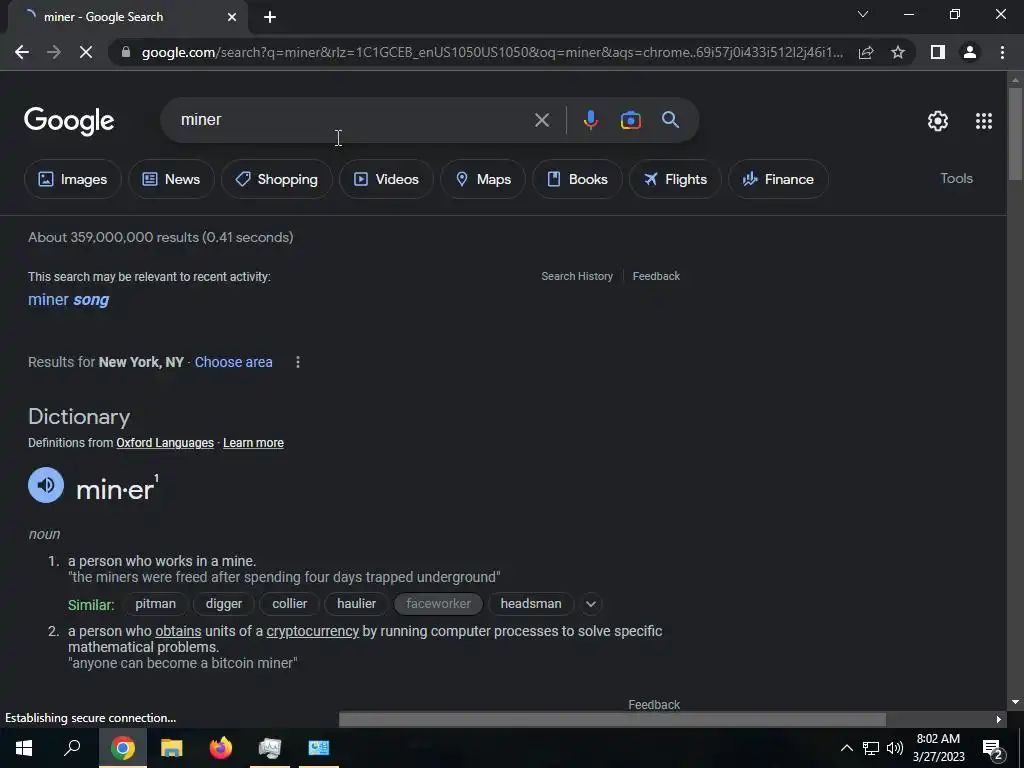
Task: Select similar word haulier
Action: [357, 604]
